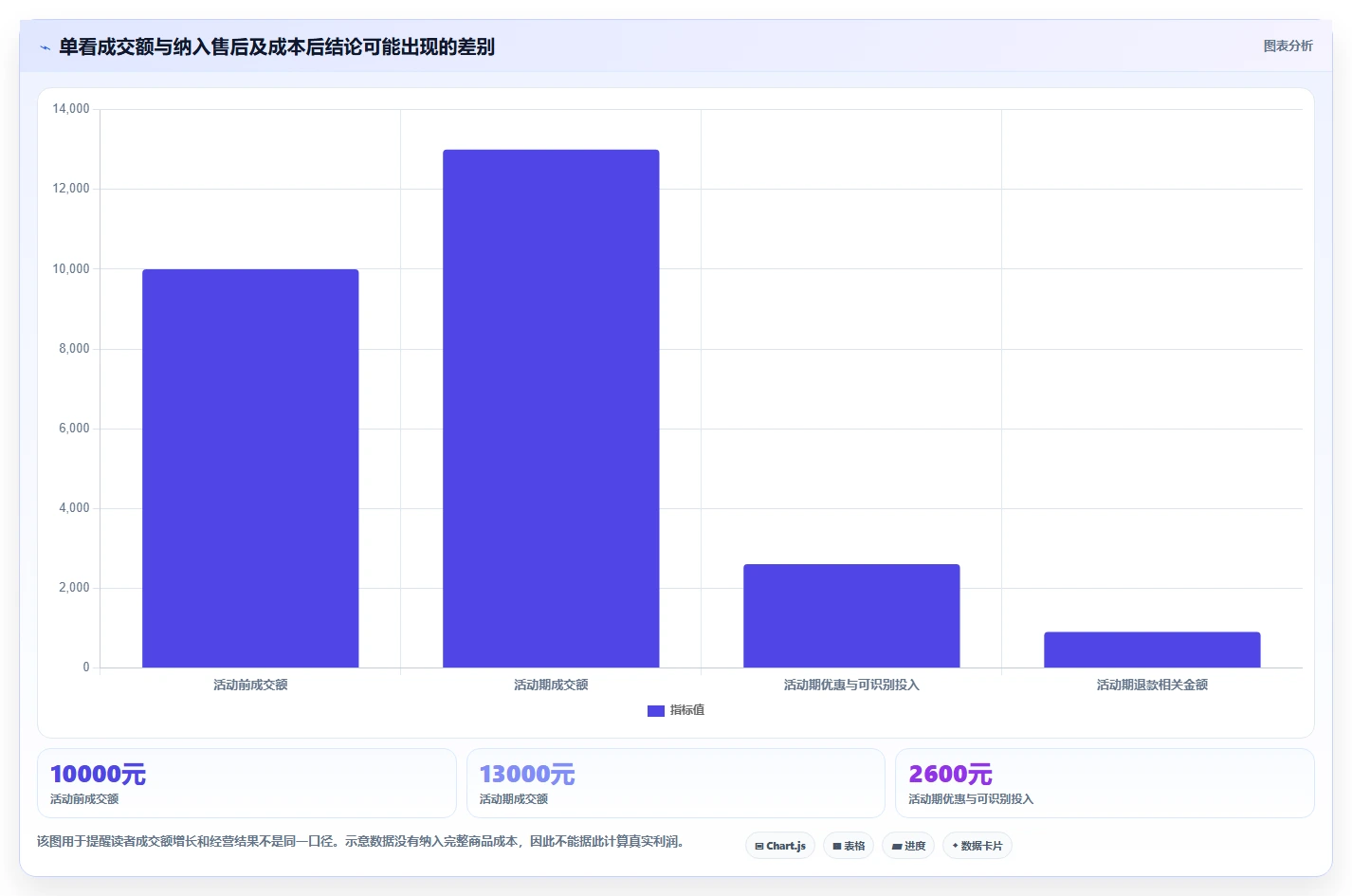Click the chart icon beside the title
The height and width of the screenshot is (896, 1352).
[45, 47]
